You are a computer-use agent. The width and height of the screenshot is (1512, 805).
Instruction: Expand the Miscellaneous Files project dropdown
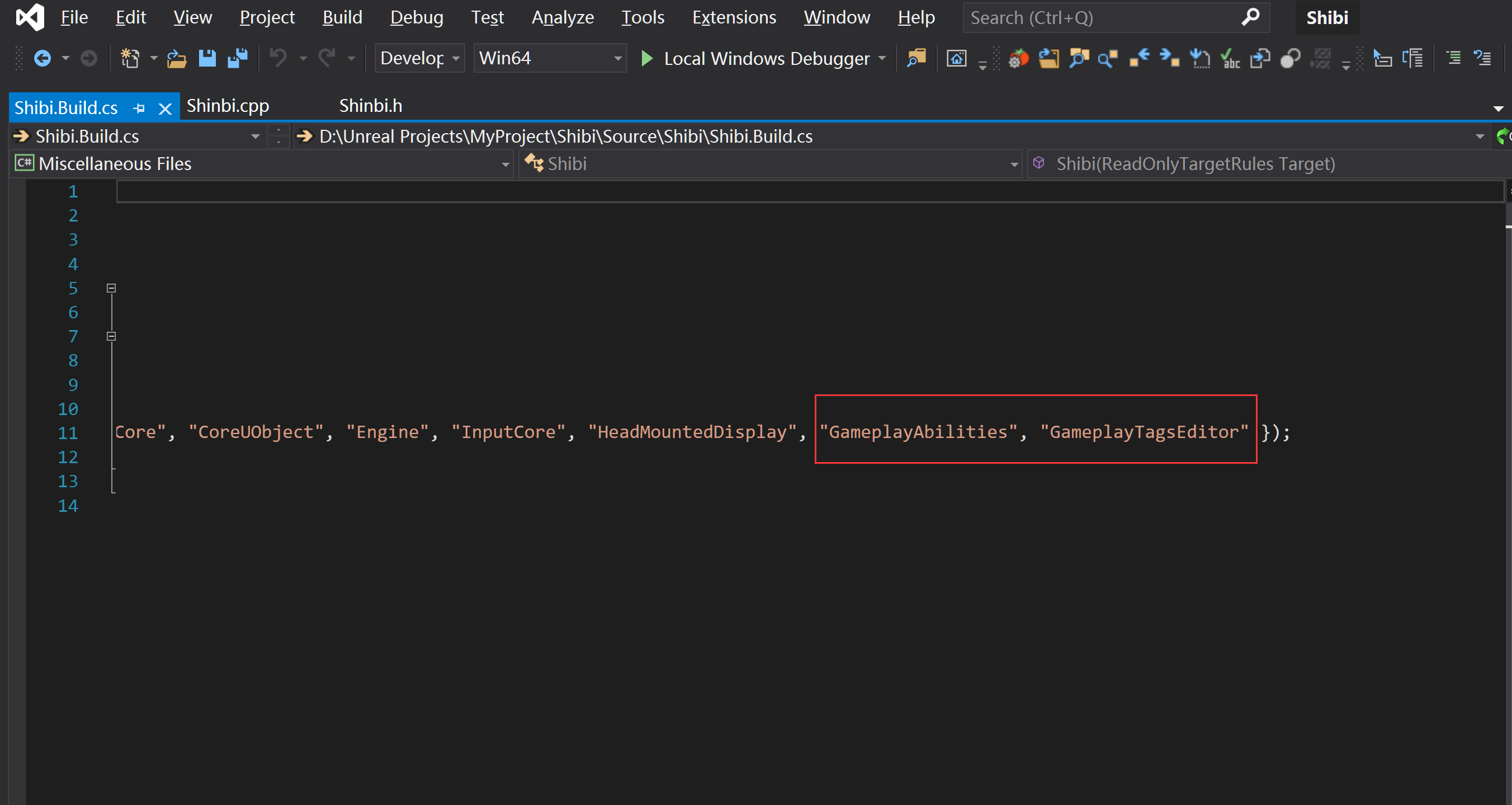505,164
